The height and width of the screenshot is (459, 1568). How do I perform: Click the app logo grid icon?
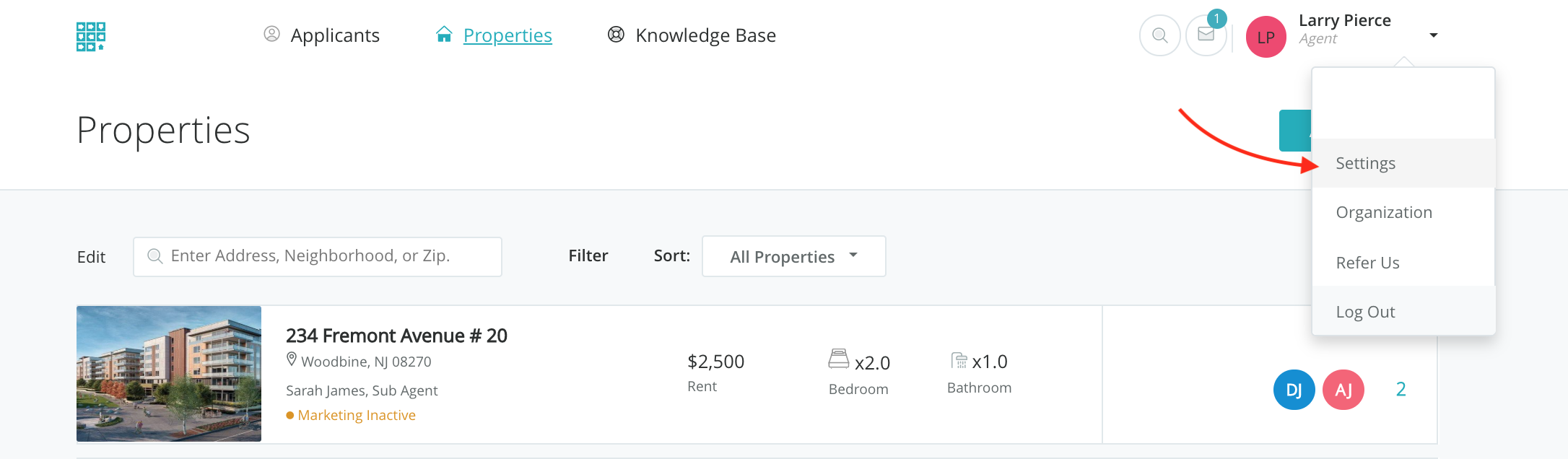[91, 36]
